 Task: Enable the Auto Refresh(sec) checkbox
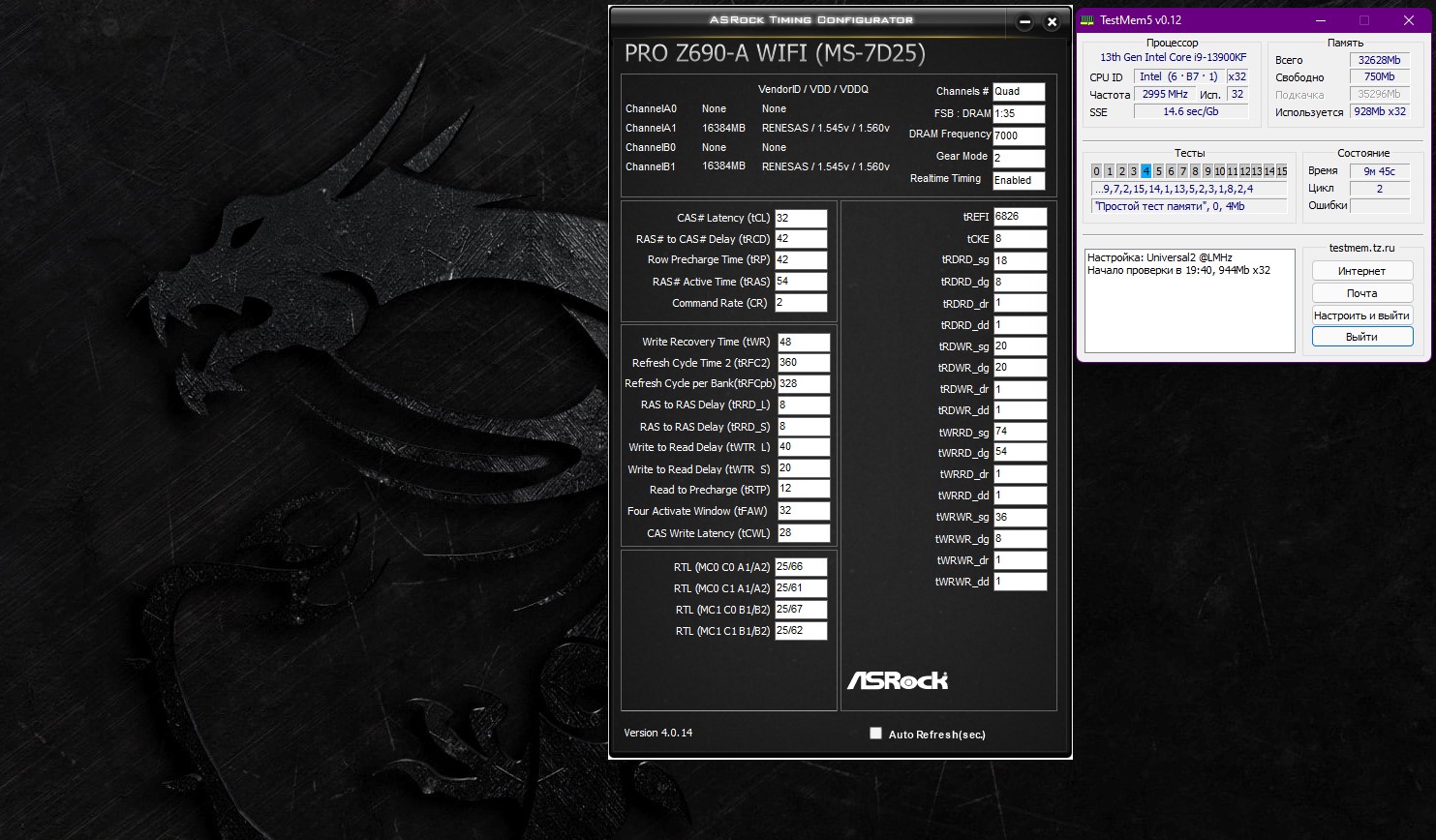[x=875, y=734]
